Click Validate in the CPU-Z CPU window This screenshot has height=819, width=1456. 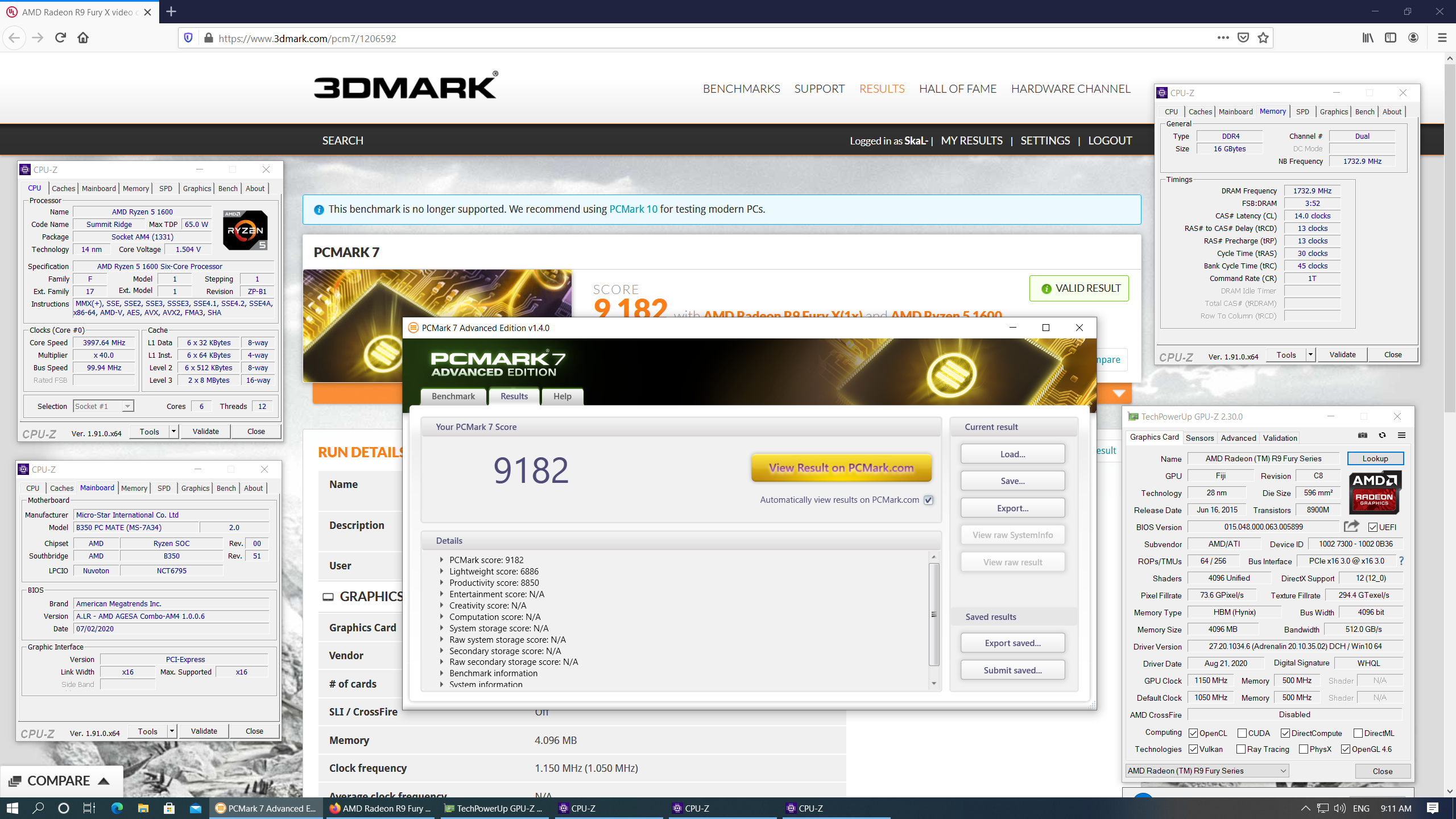(206, 431)
